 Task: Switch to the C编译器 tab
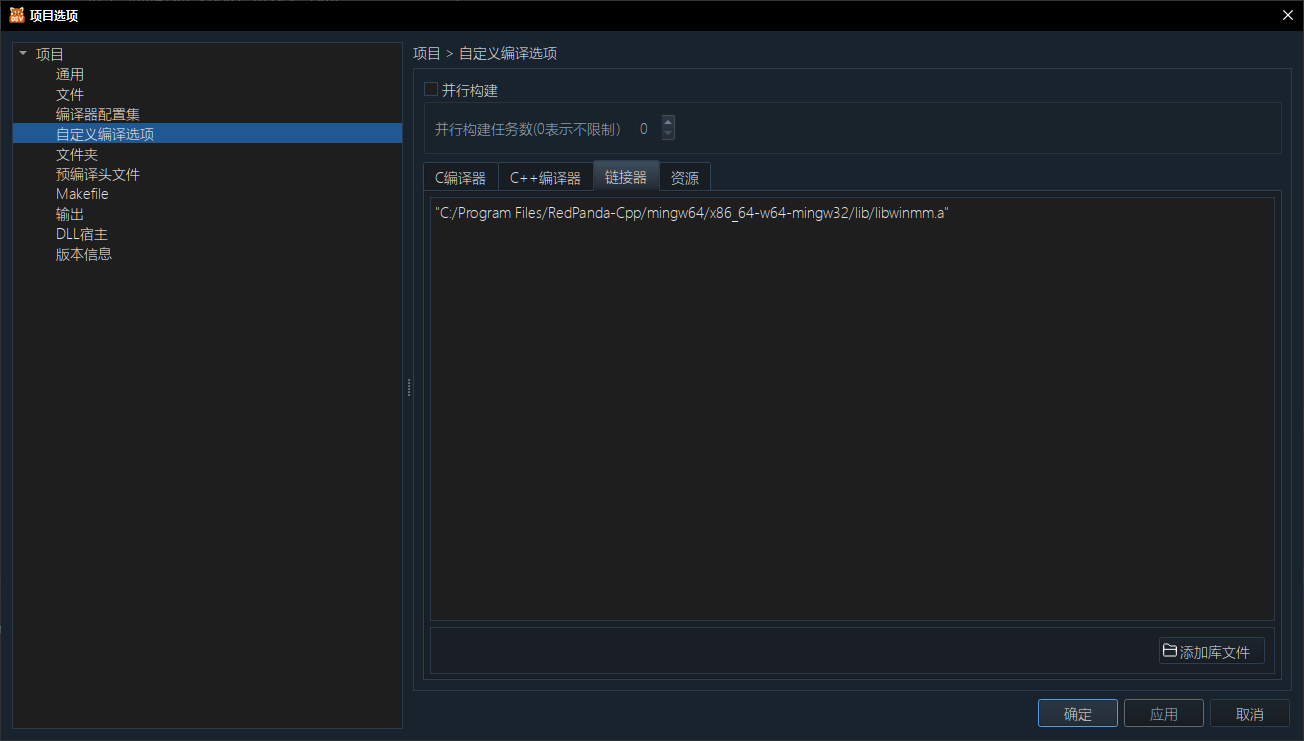click(x=460, y=177)
